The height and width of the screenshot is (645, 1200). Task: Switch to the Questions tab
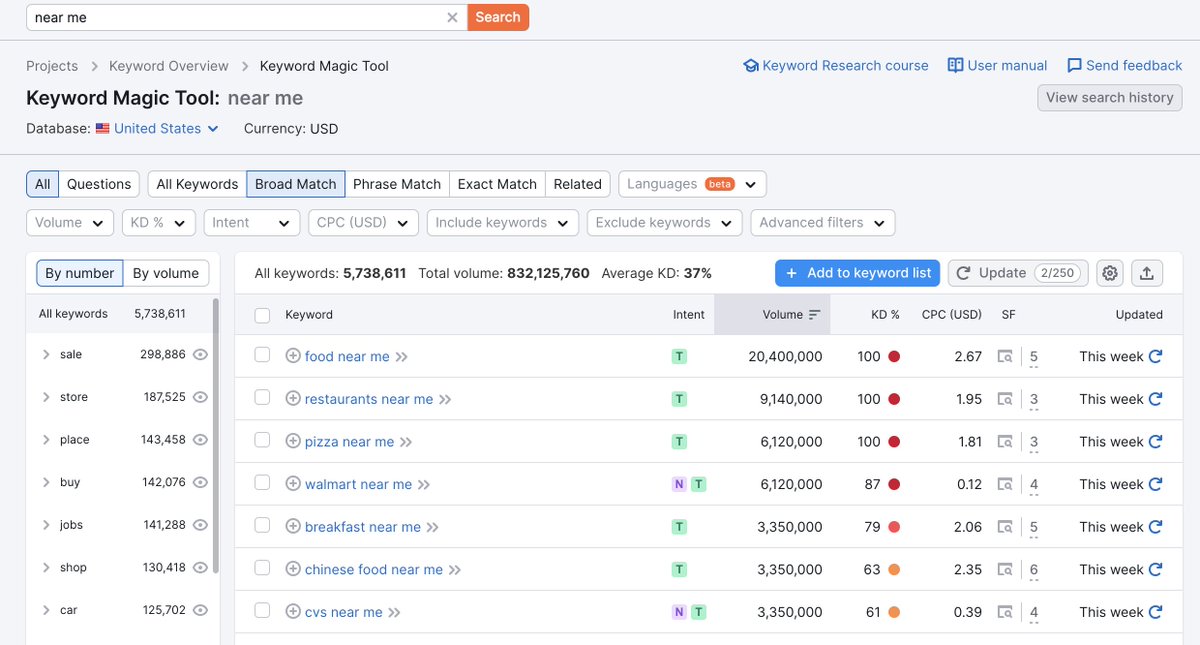coord(99,184)
